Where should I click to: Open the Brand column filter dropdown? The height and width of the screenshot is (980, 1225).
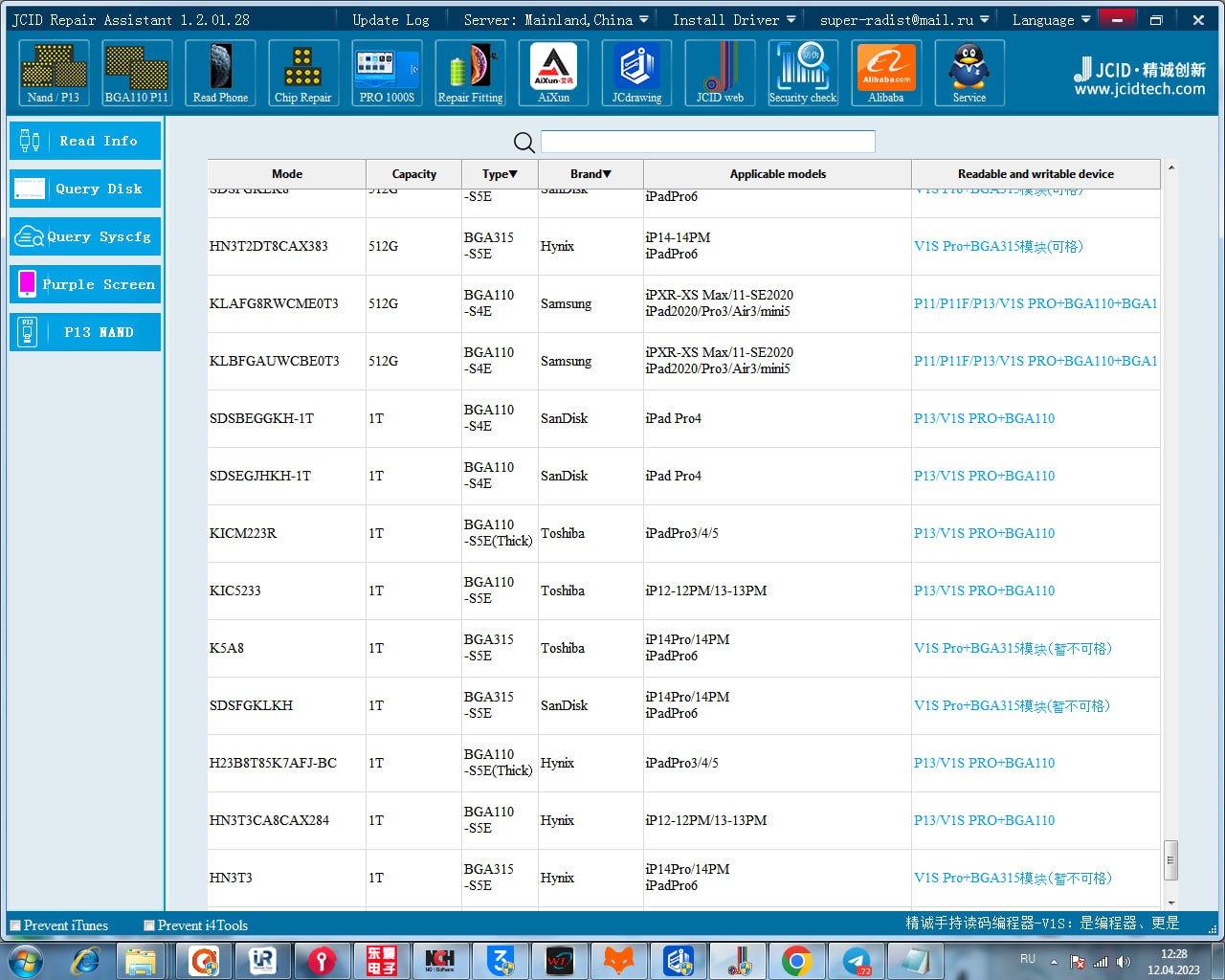(590, 174)
